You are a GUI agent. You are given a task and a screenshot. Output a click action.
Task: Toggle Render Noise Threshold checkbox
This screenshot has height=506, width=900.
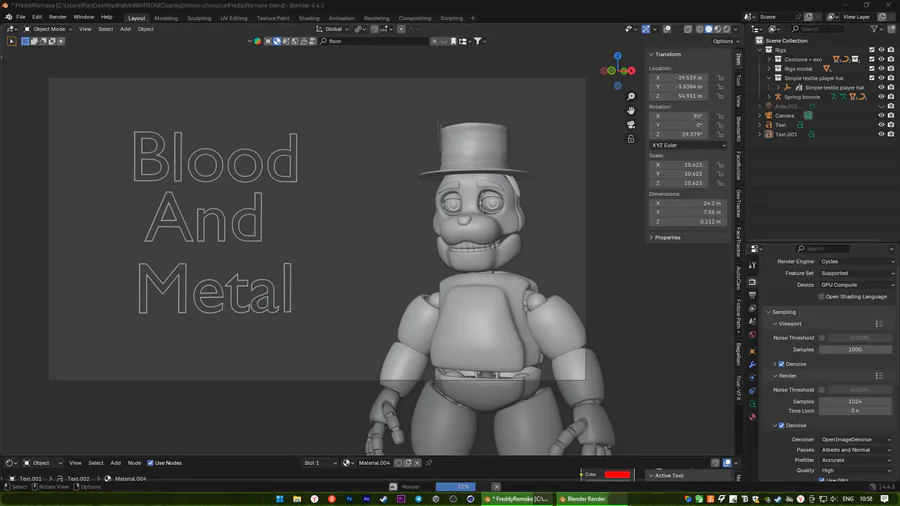click(x=822, y=390)
